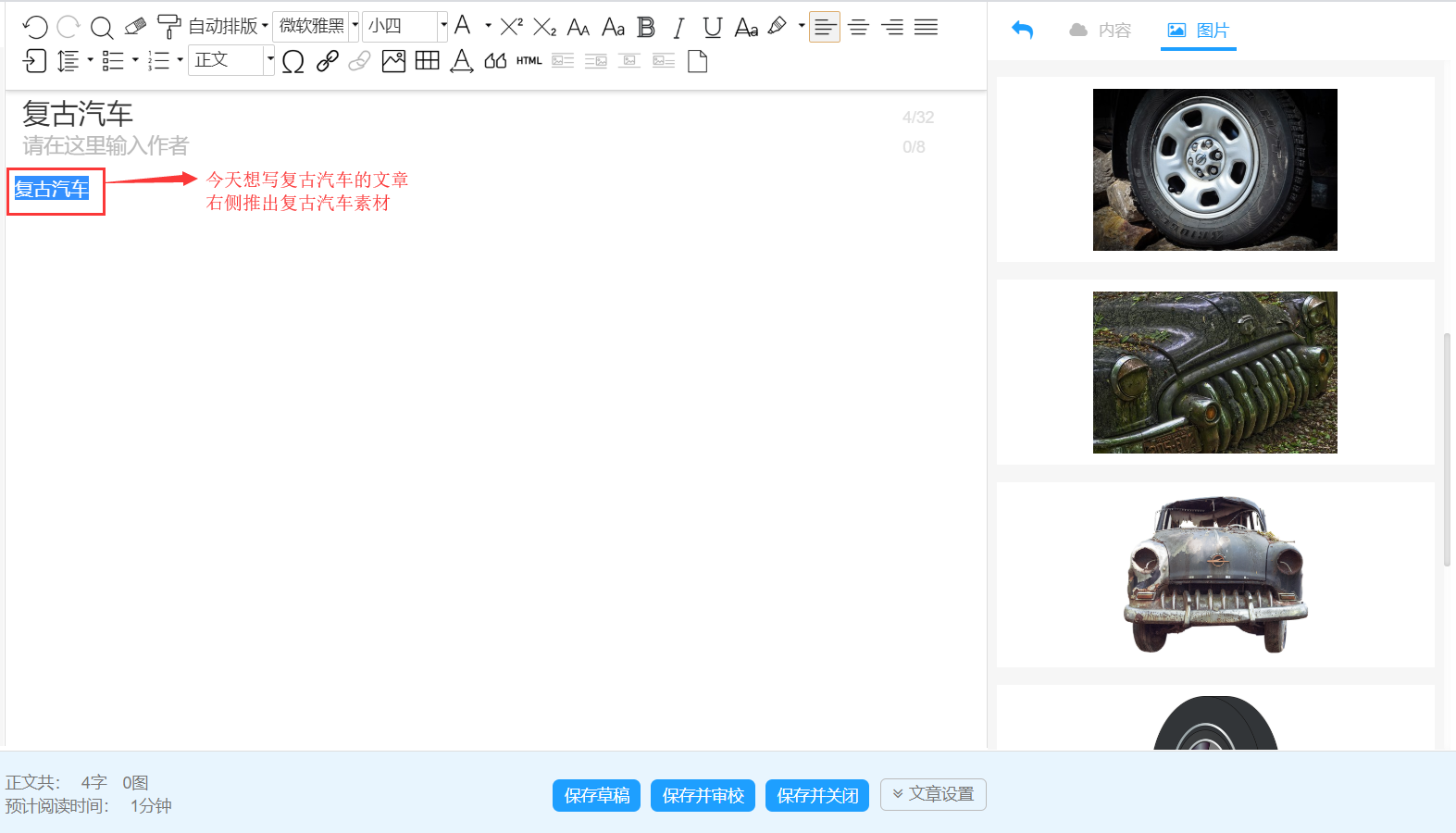Switch to the 图片 tab

(x=1199, y=31)
